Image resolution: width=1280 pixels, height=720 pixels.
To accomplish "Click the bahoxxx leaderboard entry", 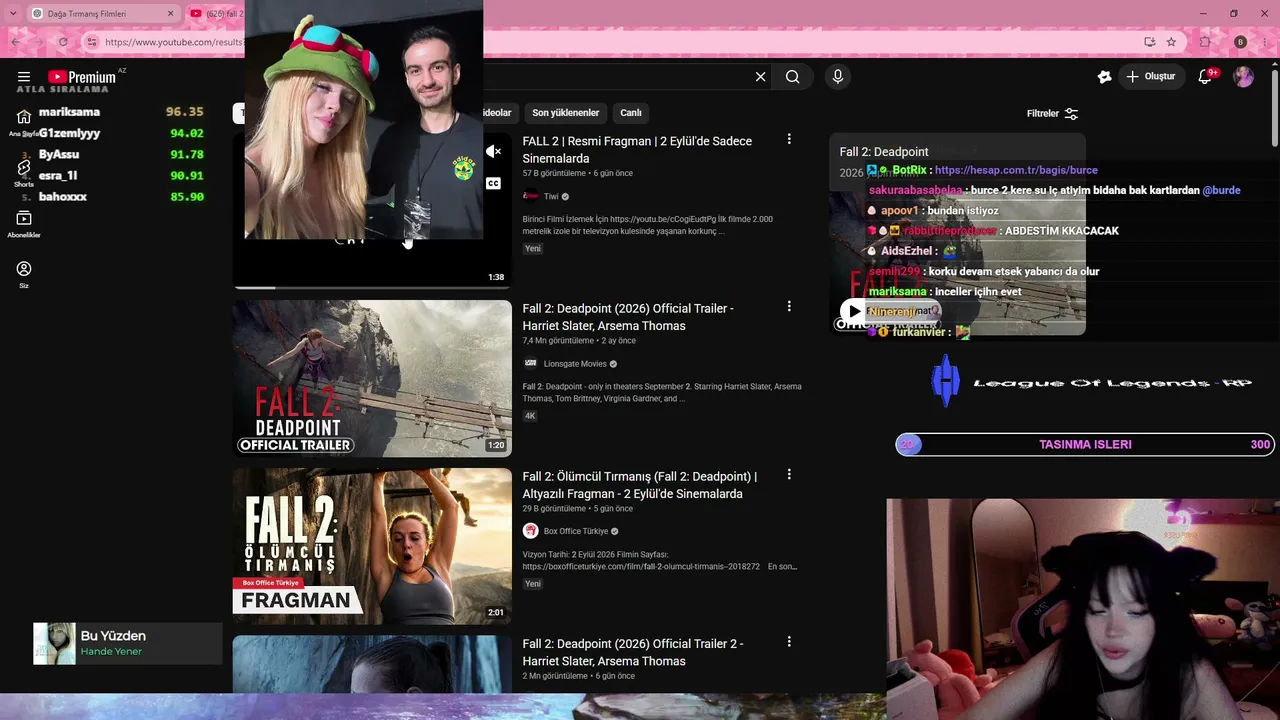I will pos(110,197).
